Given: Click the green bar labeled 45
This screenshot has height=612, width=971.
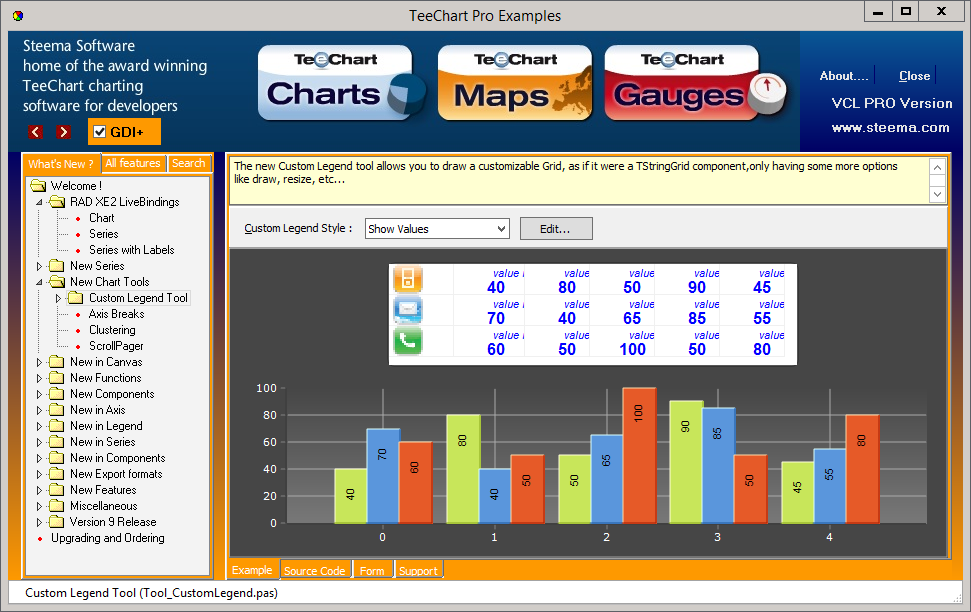Looking at the screenshot, I should tap(798, 492).
